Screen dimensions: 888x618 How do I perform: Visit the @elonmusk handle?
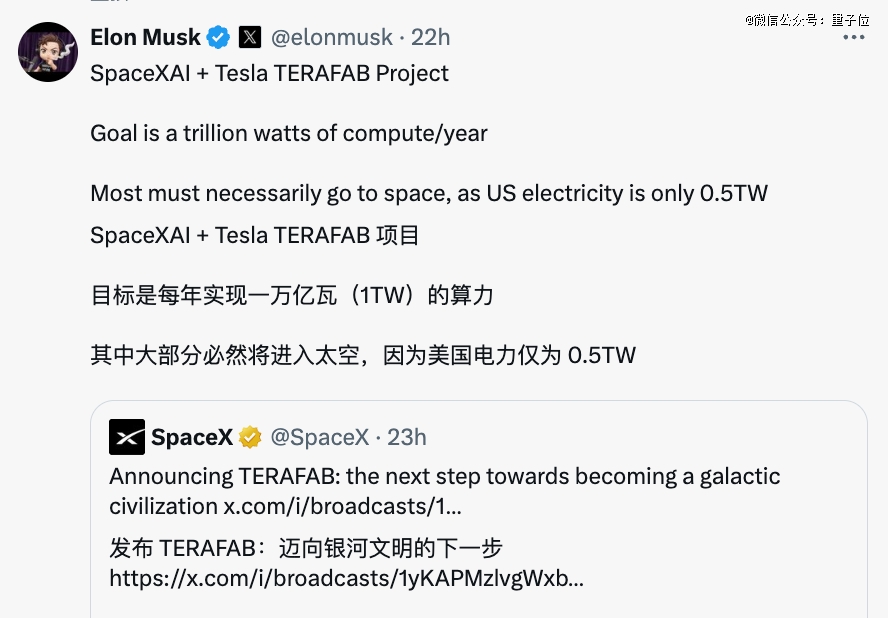point(331,38)
